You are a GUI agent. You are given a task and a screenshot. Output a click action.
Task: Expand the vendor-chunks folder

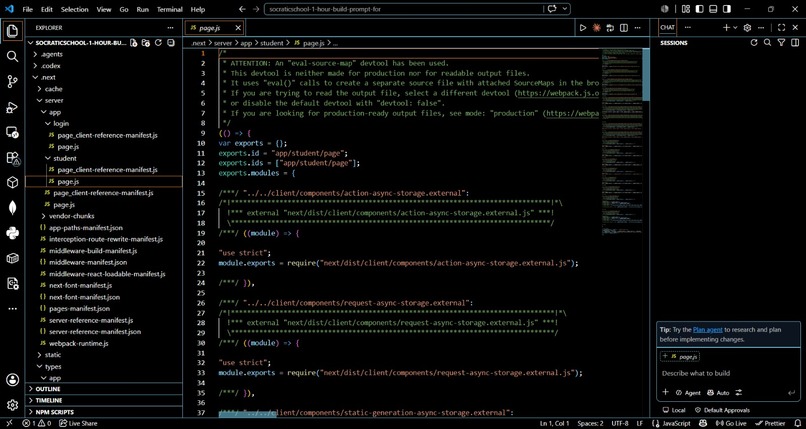tap(71, 216)
